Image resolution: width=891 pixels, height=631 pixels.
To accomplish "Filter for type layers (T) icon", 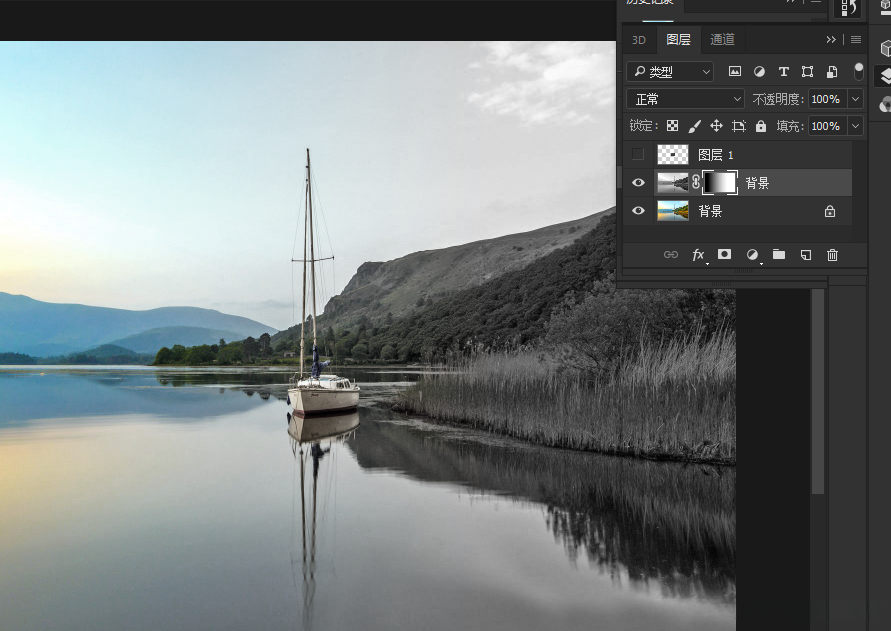I will (x=784, y=72).
